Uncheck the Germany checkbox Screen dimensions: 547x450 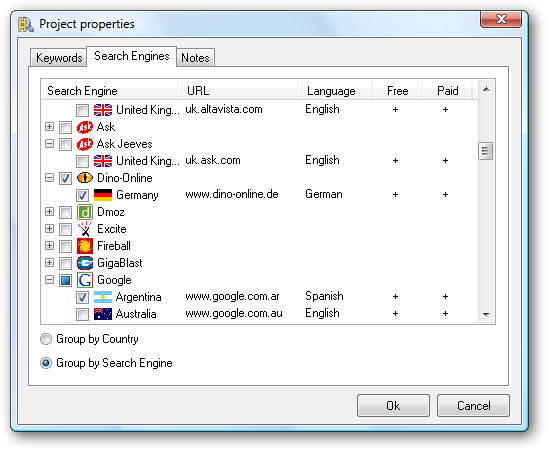point(83,195)
